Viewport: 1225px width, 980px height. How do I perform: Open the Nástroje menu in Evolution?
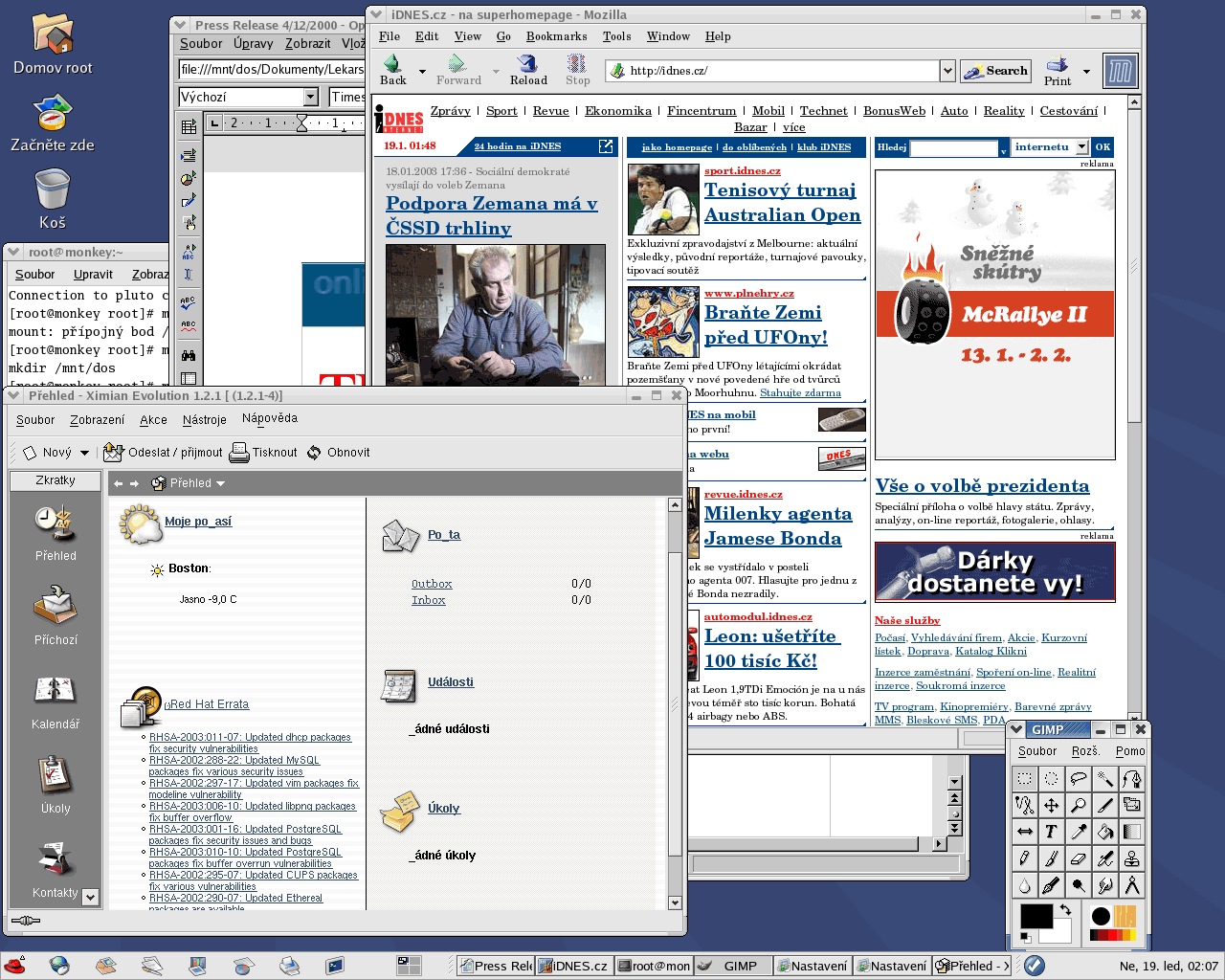click(x=205, y=420)
